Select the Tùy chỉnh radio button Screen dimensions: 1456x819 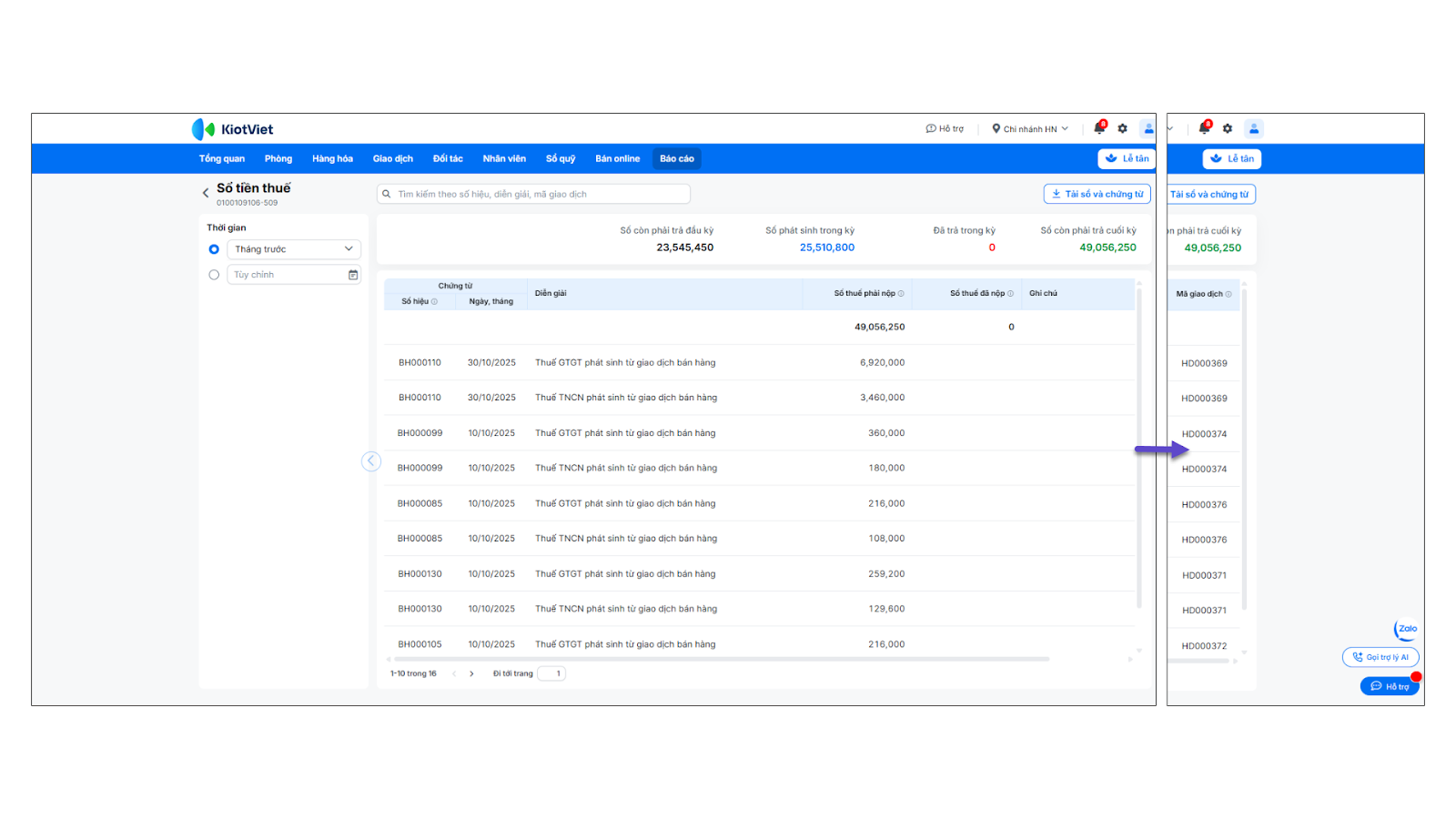pyautogui.click(x=214, y=275)
